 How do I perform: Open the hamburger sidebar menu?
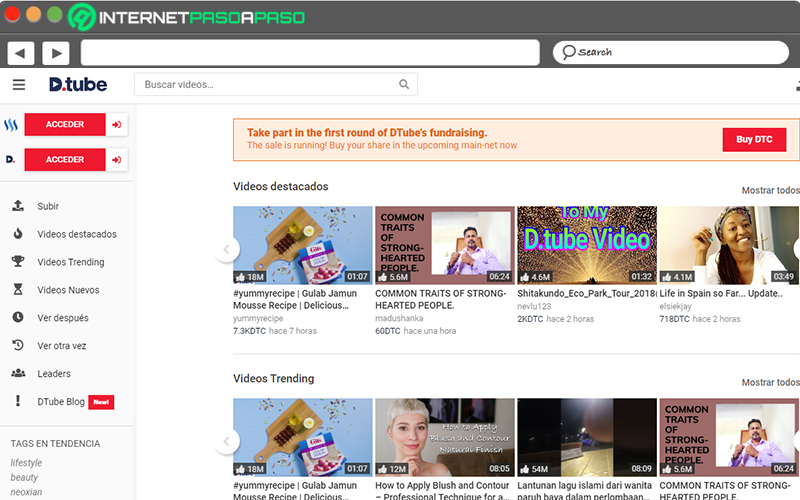pos(19,85)
